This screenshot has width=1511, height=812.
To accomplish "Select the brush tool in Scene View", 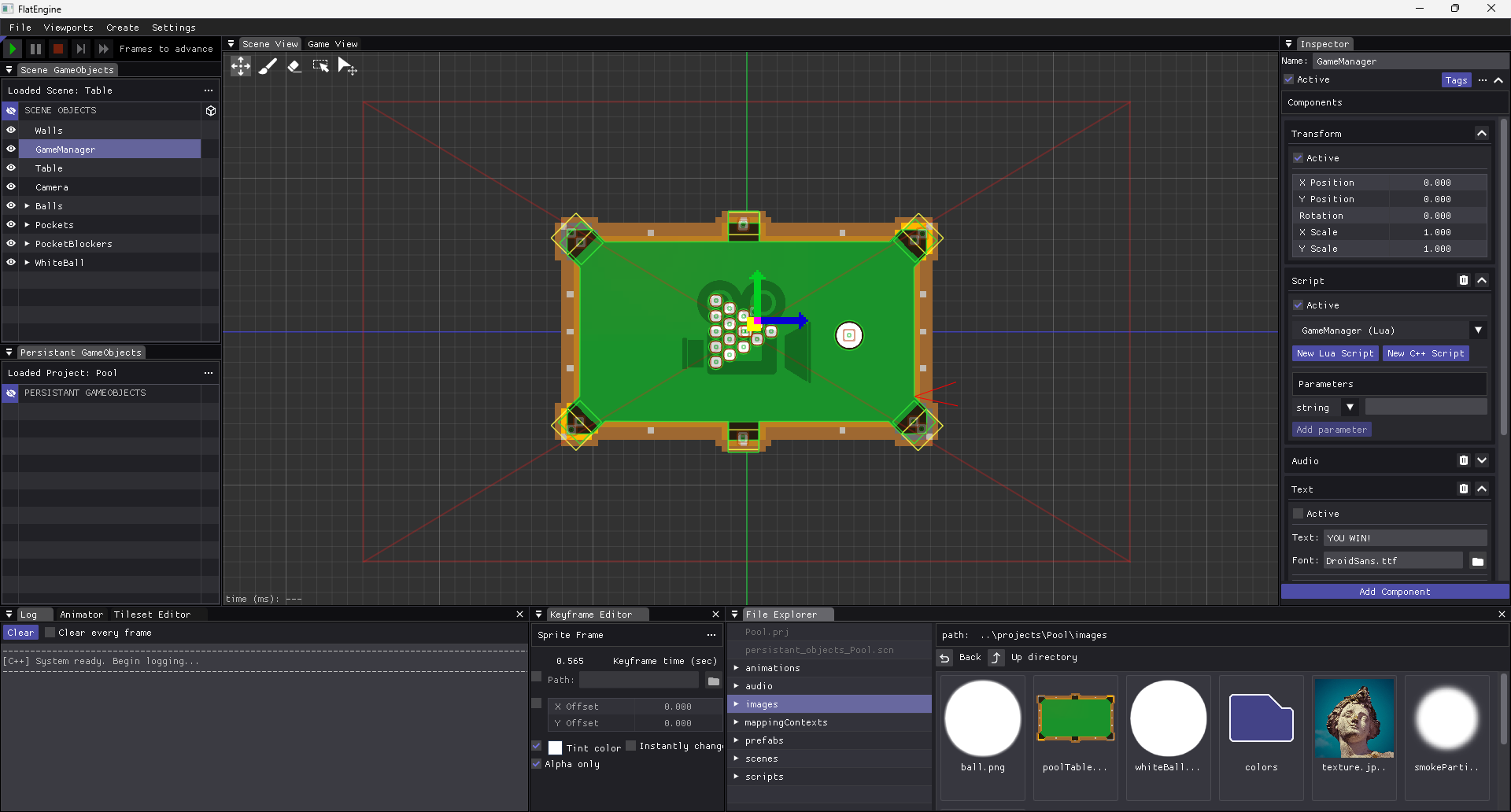I will pos(268,67).
